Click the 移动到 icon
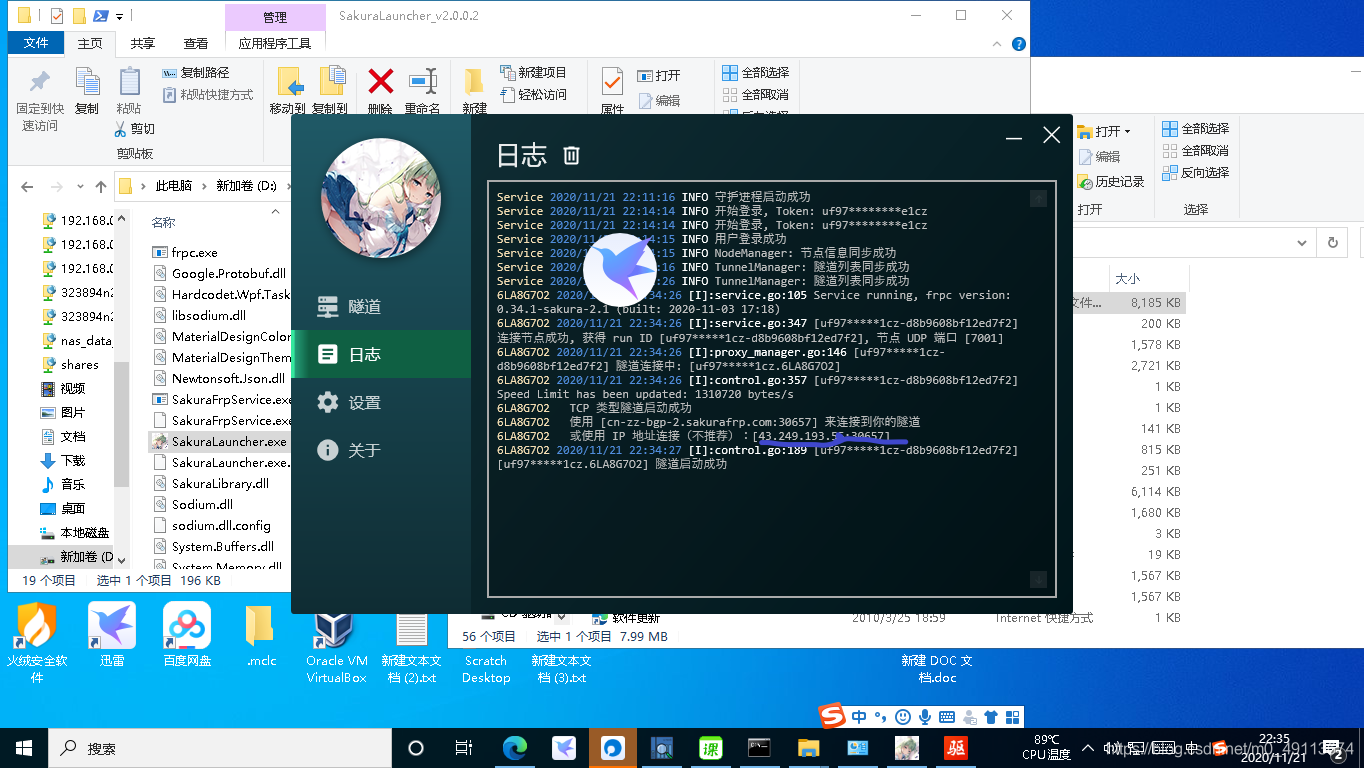Viewport: 1364px width, 768px height. [x=288, y=82]
